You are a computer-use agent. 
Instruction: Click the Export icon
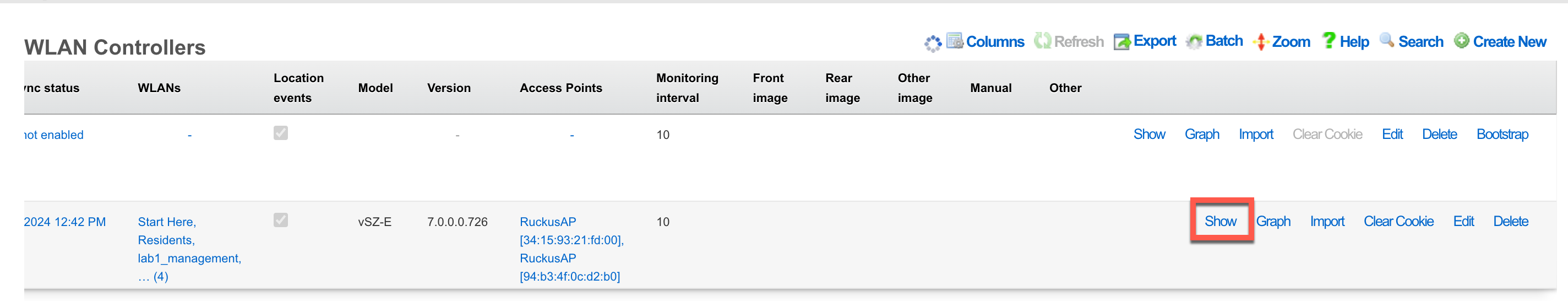pyautogui.click(x=1122, y=41)
